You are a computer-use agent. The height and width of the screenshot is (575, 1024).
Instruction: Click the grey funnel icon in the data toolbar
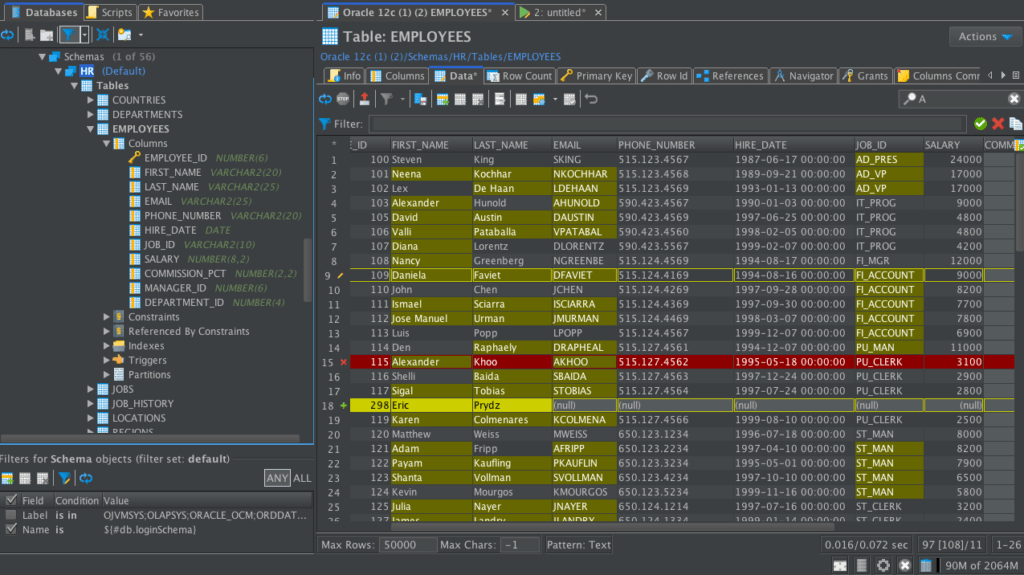[x=387, y=99]
